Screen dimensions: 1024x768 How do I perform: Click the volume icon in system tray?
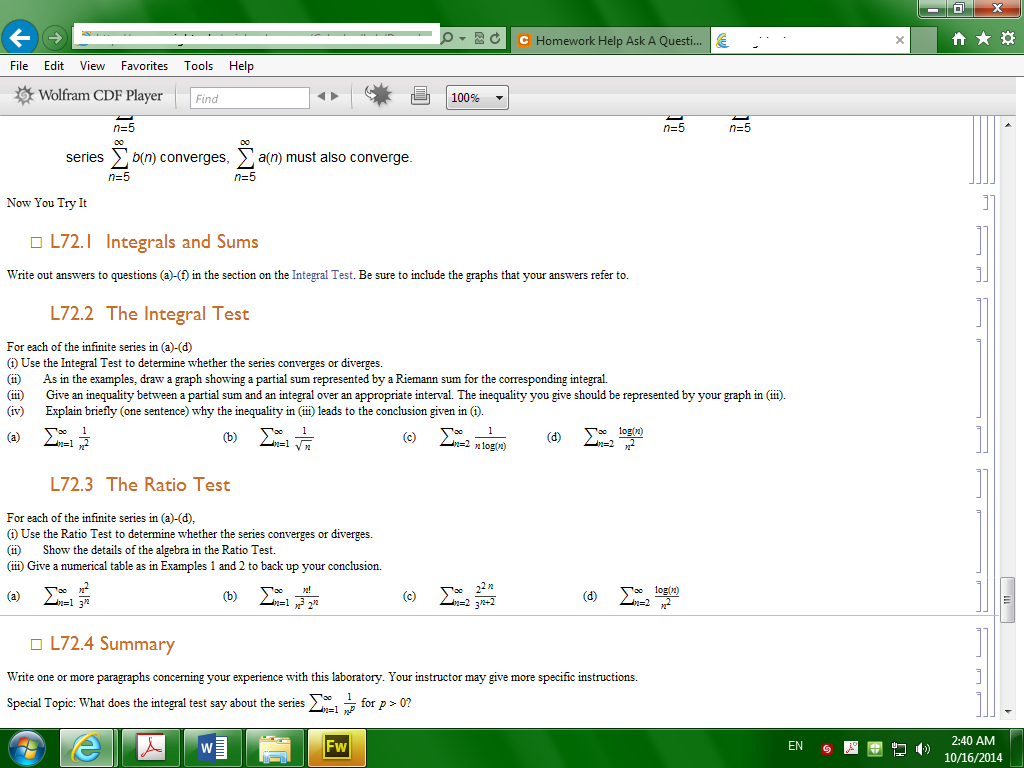921,747
